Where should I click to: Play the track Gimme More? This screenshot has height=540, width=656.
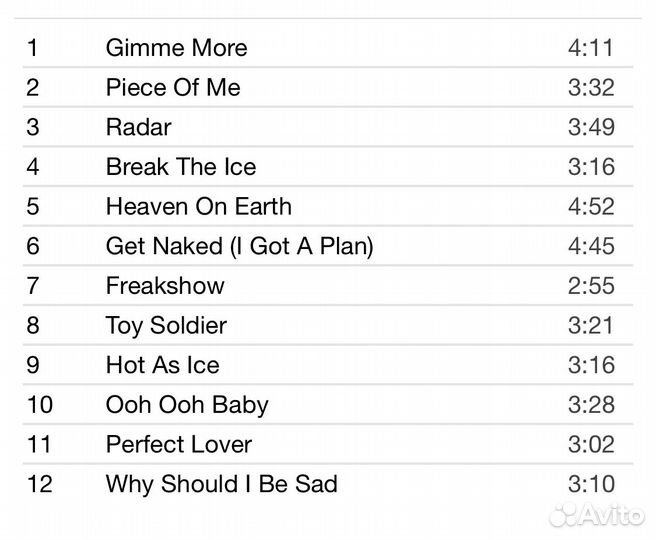click(x=176, y=48)
